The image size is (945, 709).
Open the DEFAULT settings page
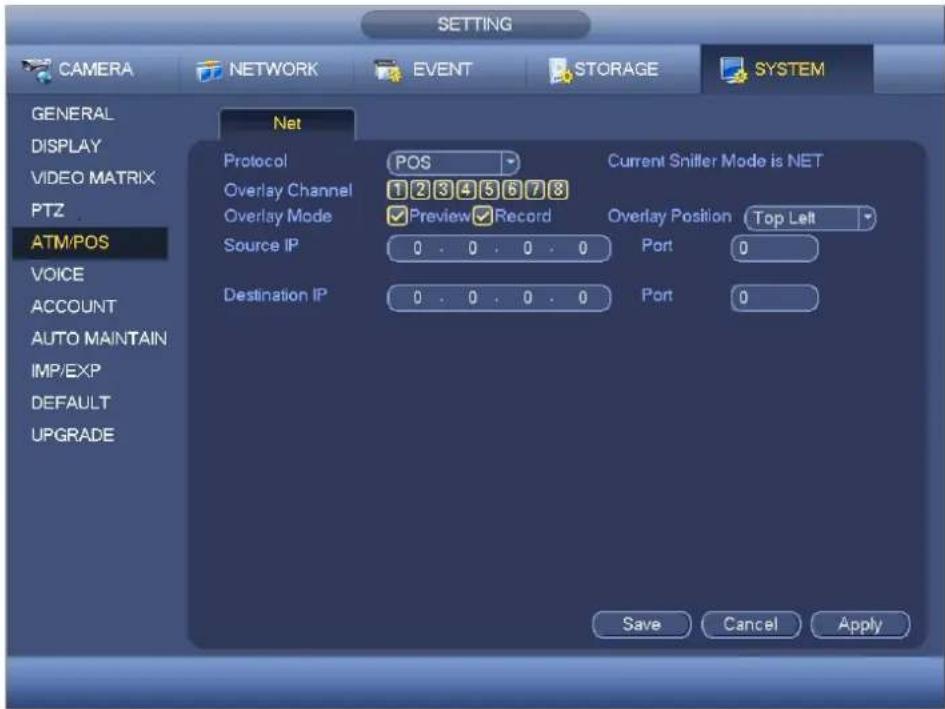[71, 403]
